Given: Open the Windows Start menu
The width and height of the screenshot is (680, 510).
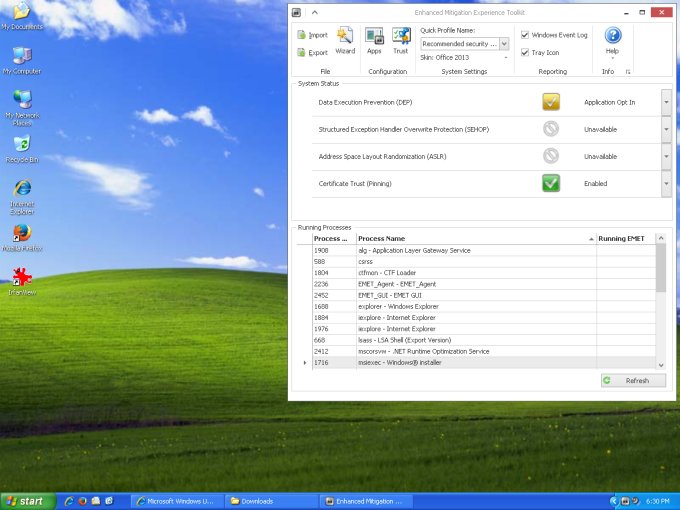Looking at the screenshot, I should (28, 501).
